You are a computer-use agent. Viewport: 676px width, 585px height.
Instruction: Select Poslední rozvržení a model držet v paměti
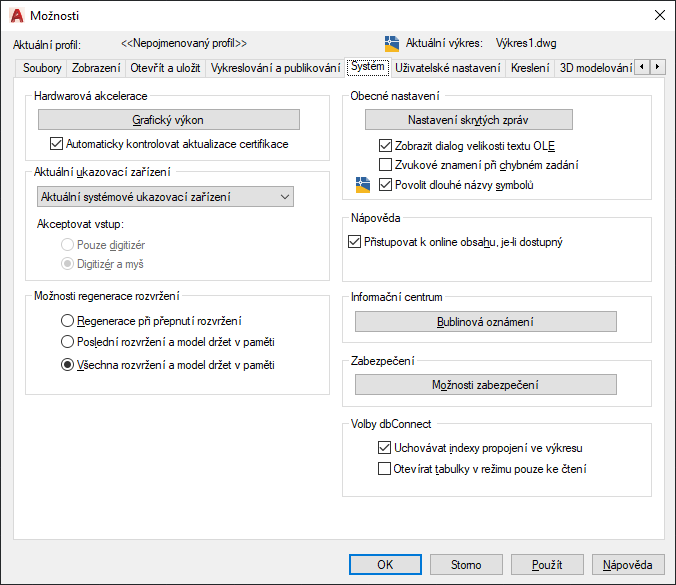[x=68, y=343]
